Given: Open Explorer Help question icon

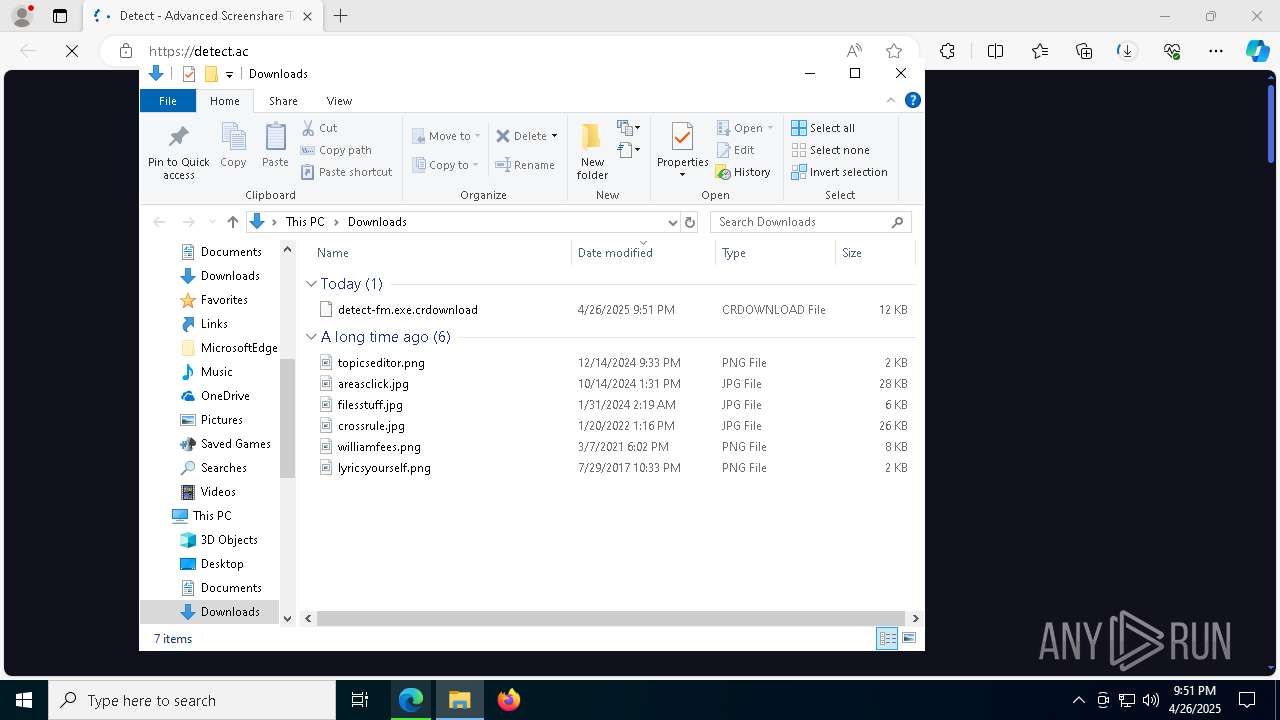Looking at the screenshot, I should (912, 100).
